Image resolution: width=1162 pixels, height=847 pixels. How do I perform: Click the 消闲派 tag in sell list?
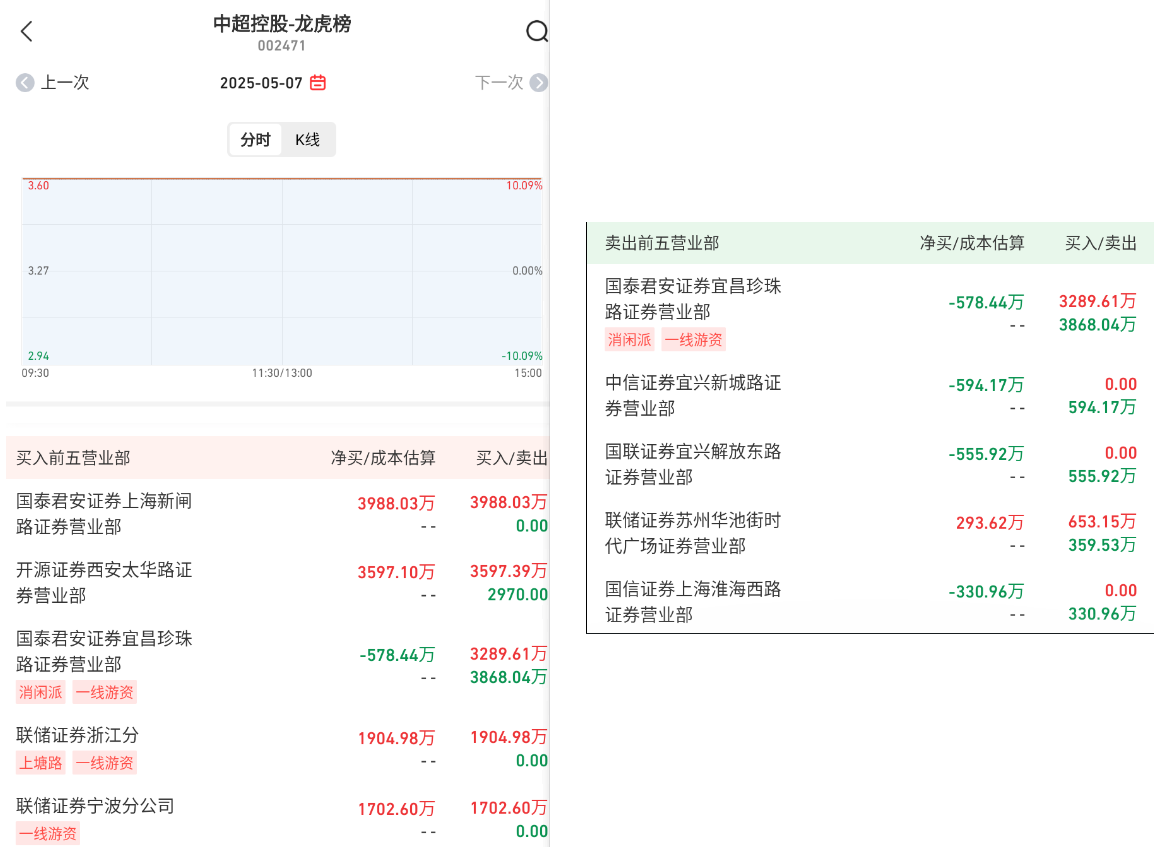(x=630, y=340)
